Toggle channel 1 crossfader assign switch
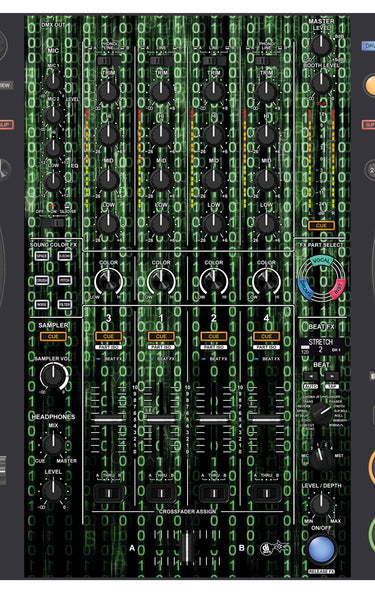375x596 pixels. click(161, 493)
